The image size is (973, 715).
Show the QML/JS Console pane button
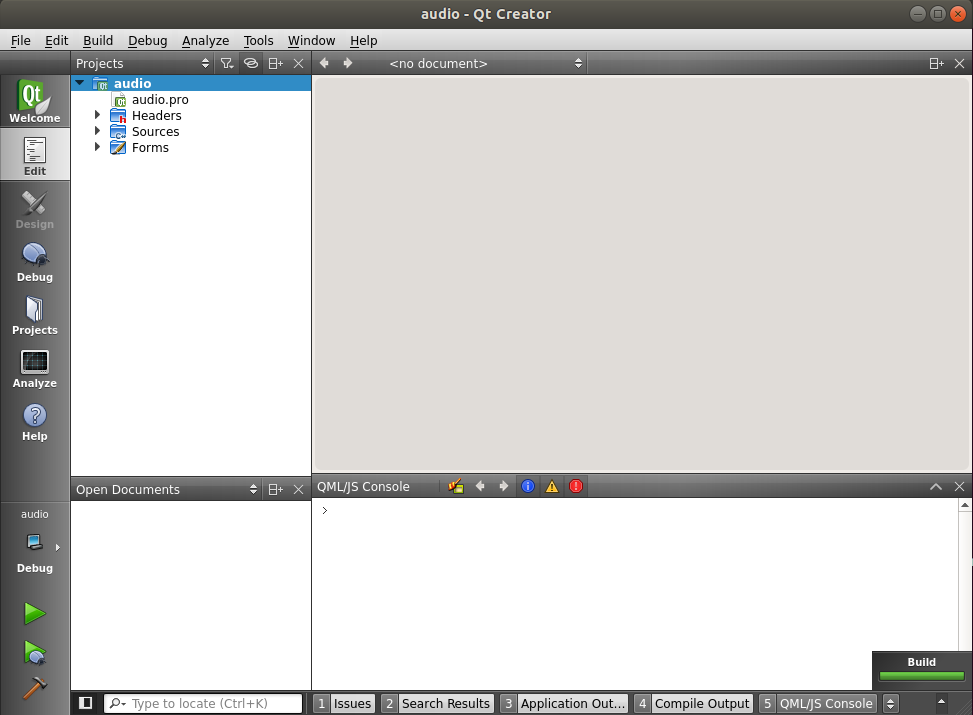818,703
